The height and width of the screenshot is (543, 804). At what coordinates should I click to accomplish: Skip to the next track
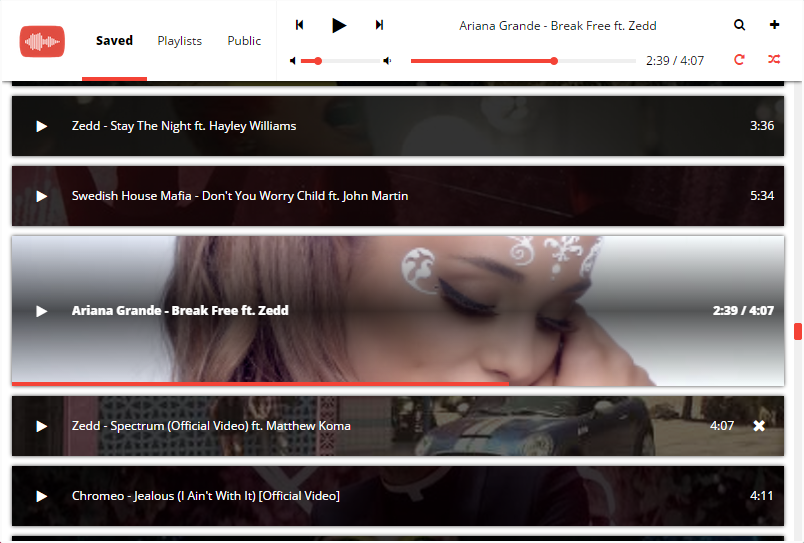pos(379,25)
